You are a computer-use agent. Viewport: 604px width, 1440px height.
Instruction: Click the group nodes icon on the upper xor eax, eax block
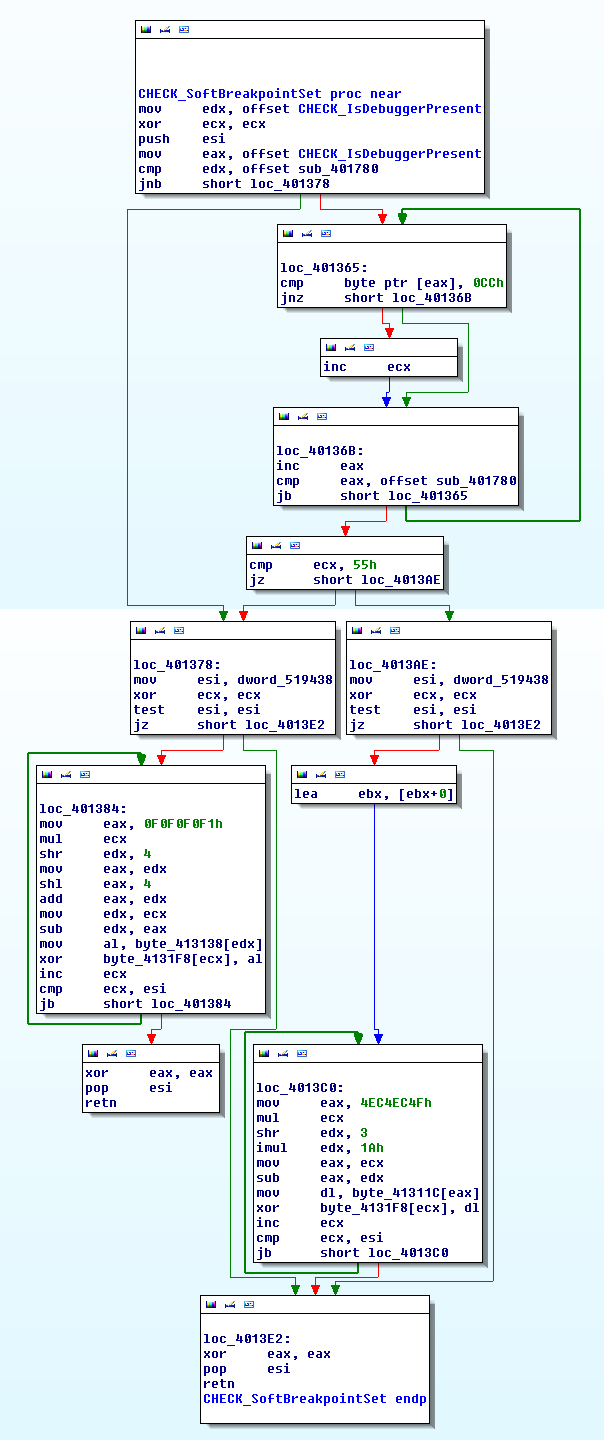(131, 1053)
